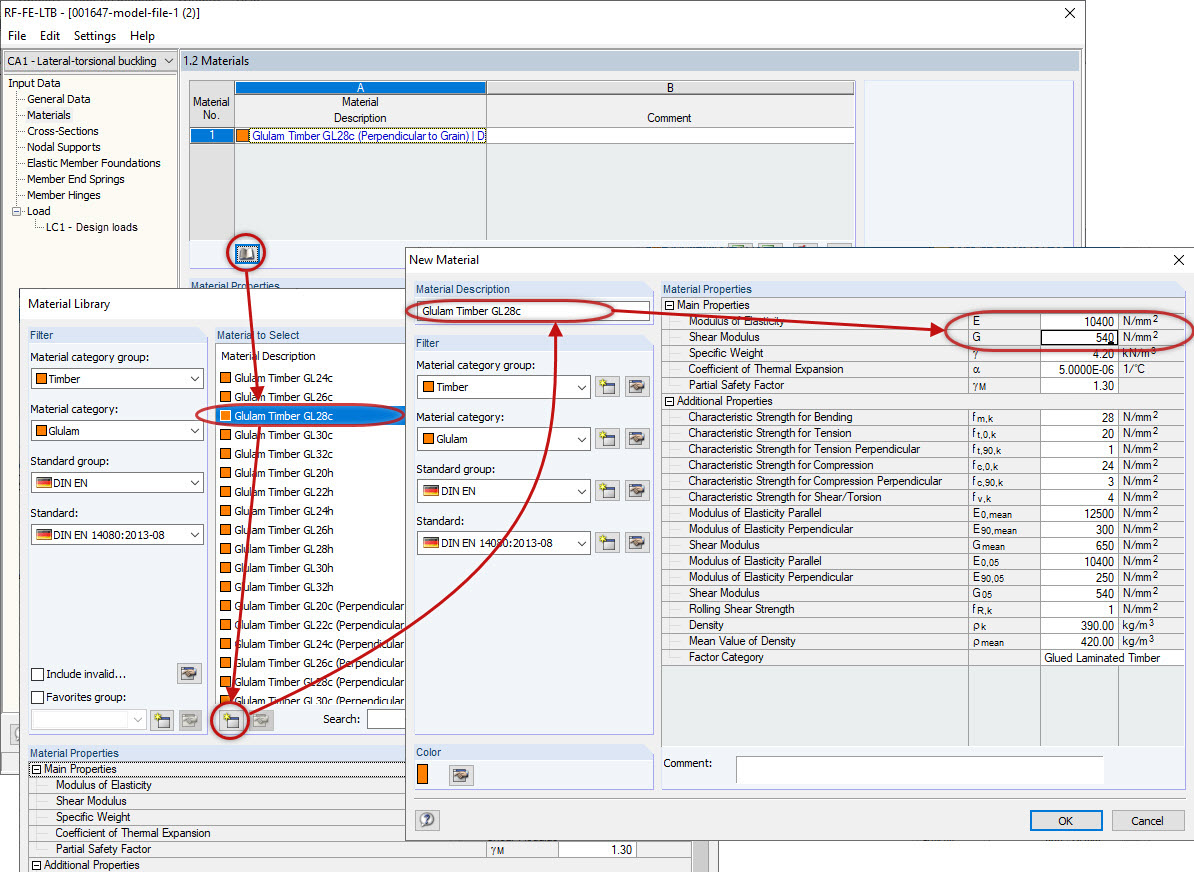Open help via the question mark icon

coord(427,819)
